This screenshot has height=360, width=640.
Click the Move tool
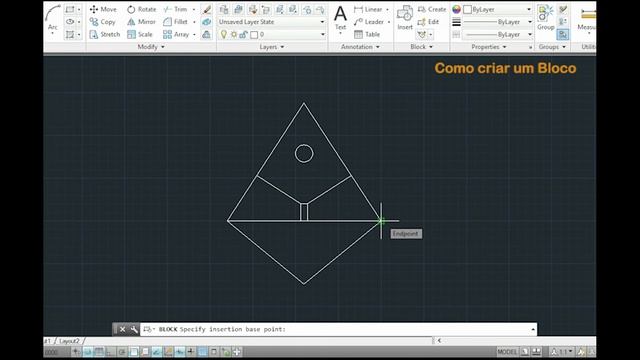[x=103, y=9]
